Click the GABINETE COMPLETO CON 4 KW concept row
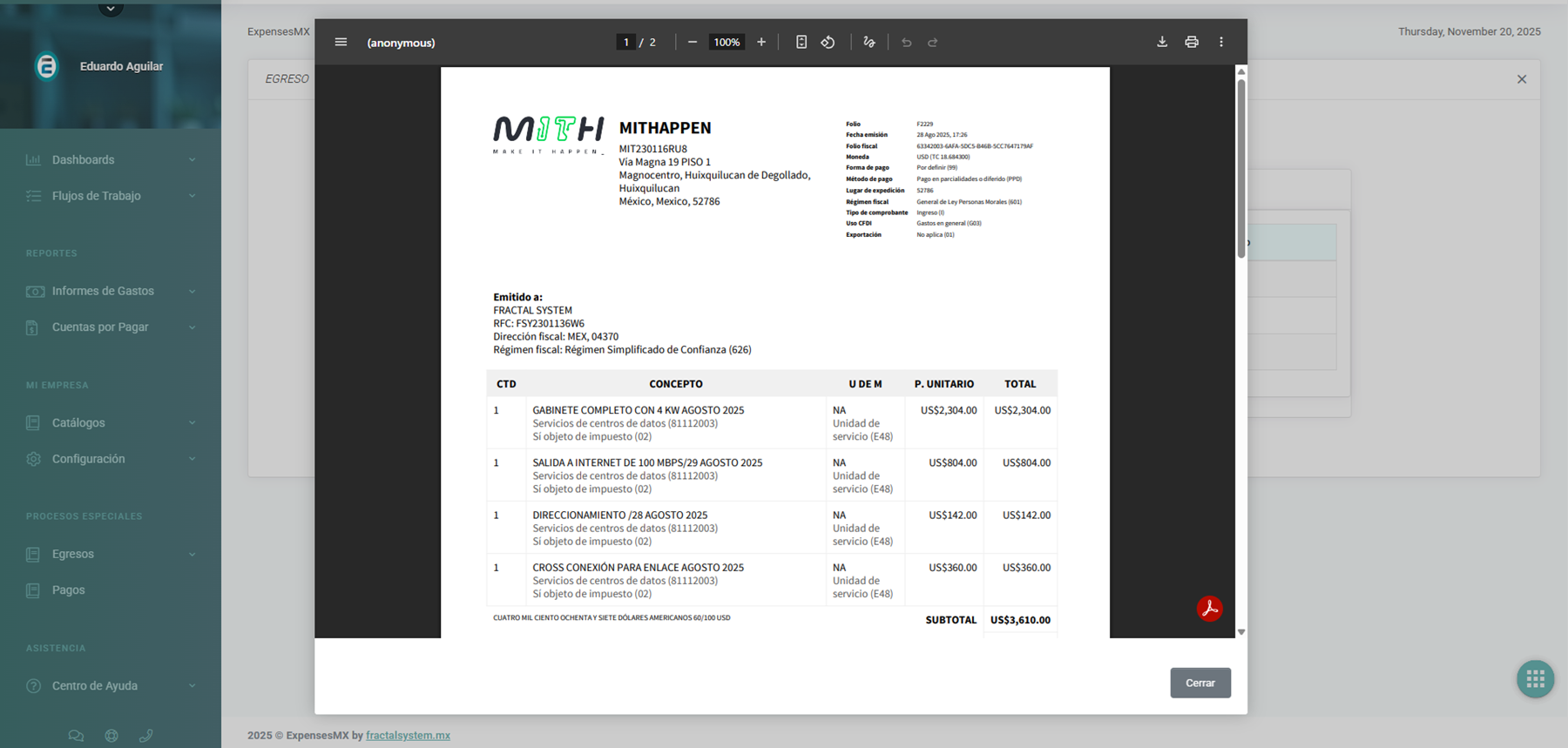1568x748 pixels. coord(772,423)
